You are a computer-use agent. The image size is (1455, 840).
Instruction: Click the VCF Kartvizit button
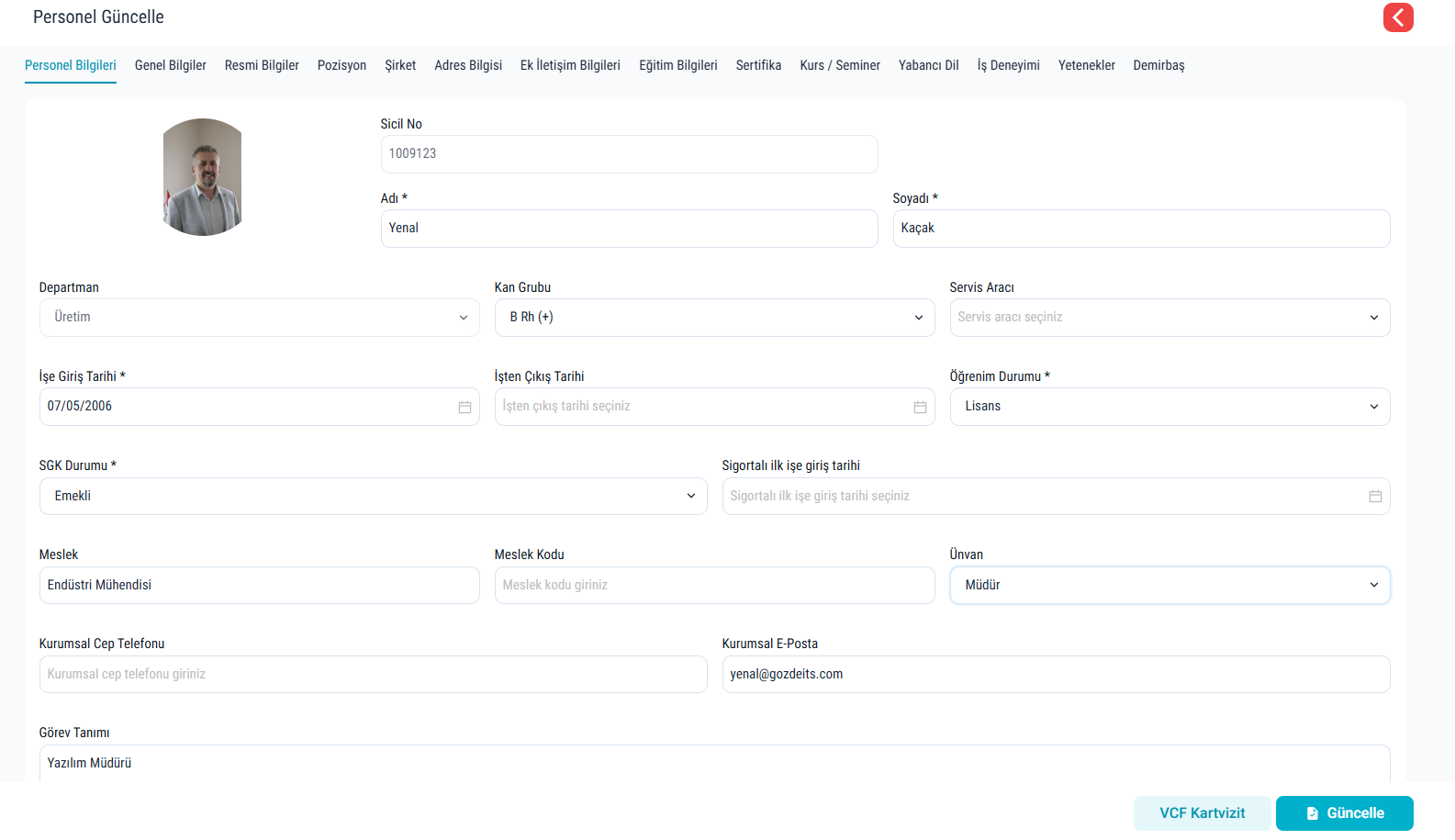1203,813
